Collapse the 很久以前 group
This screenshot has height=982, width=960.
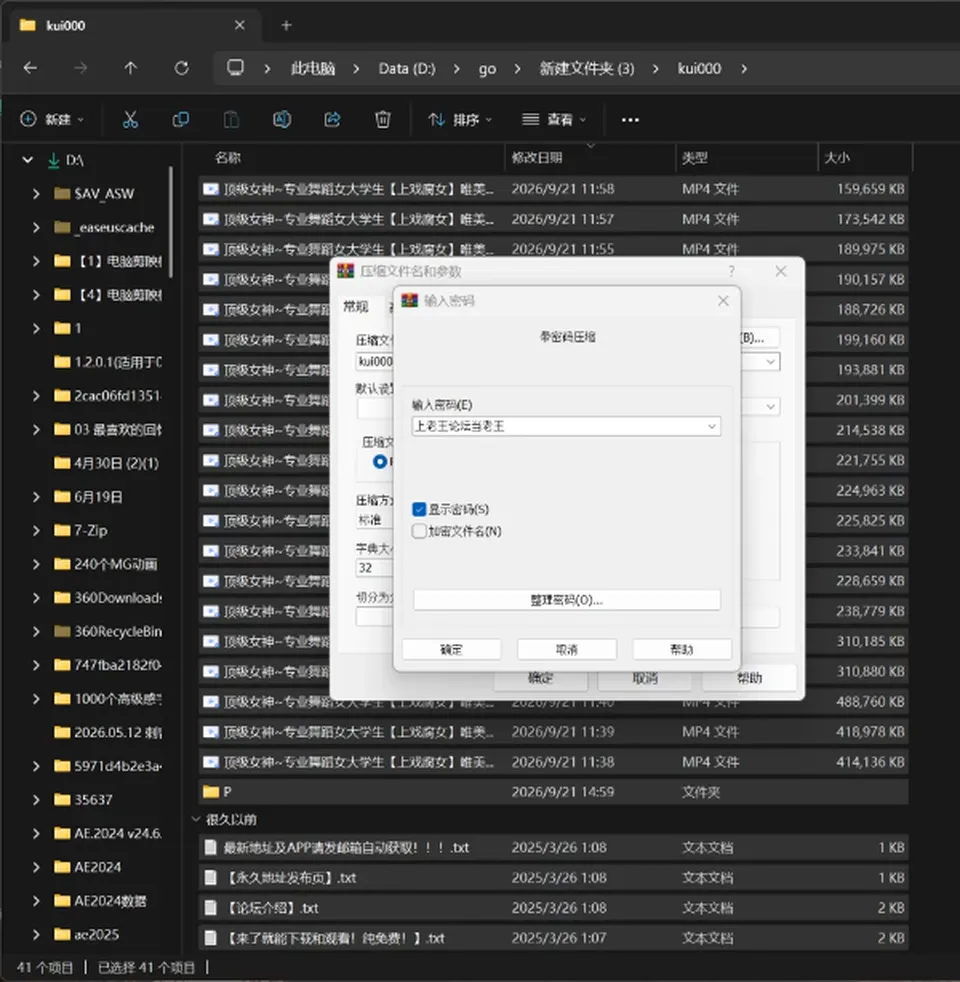pyautogui.click(x=196, y=819)
